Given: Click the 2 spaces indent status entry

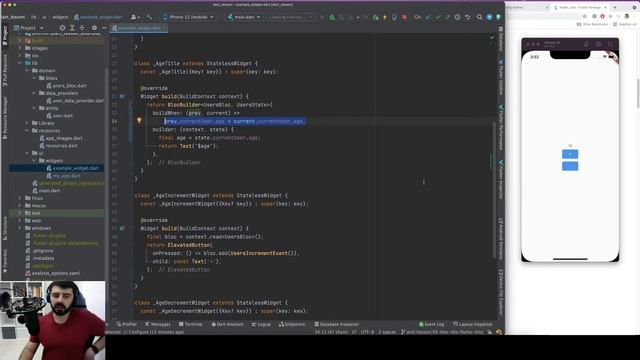Looking at the screenshot, I should point(387,332).
